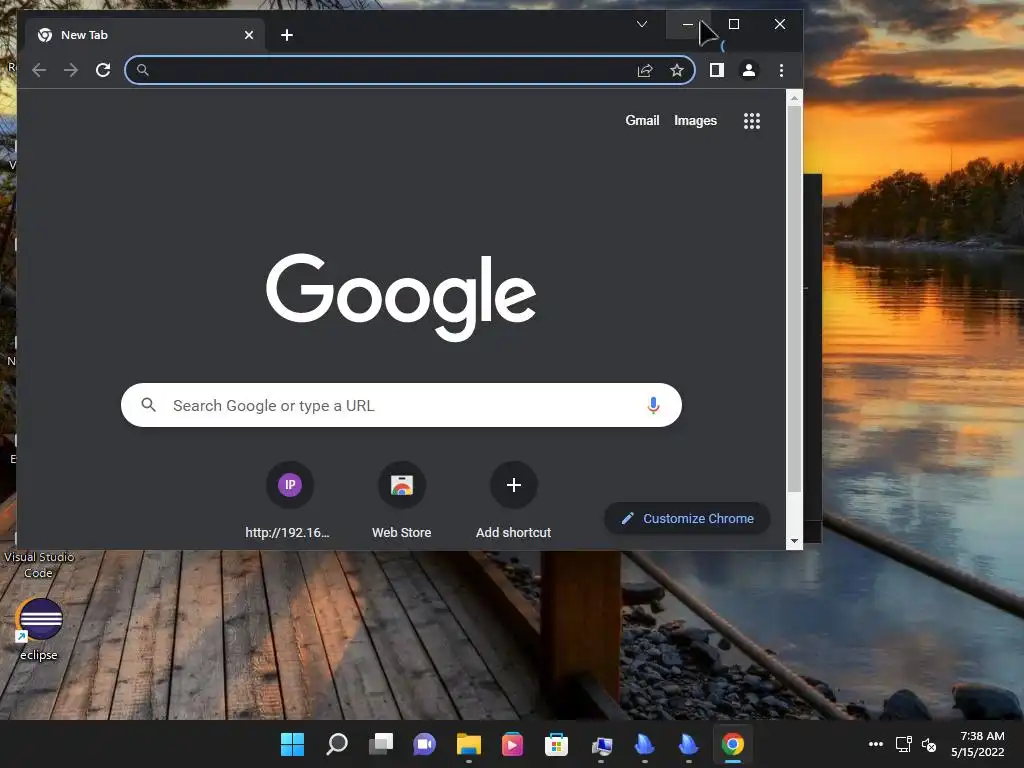The height and width of the screenshot is (768, 1024).
Task: Minimize the Chrome window
Action: (688, 24)
